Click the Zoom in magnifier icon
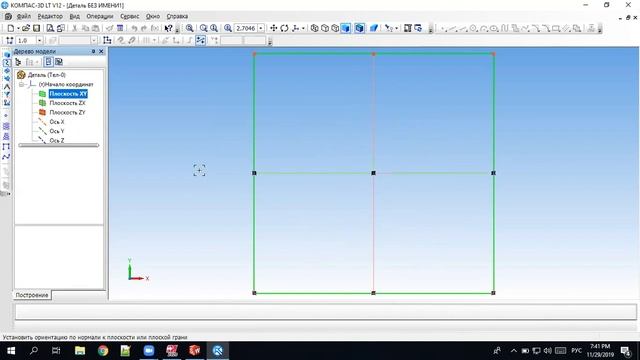This screenshot has height=360, width=640. point(204,28)
